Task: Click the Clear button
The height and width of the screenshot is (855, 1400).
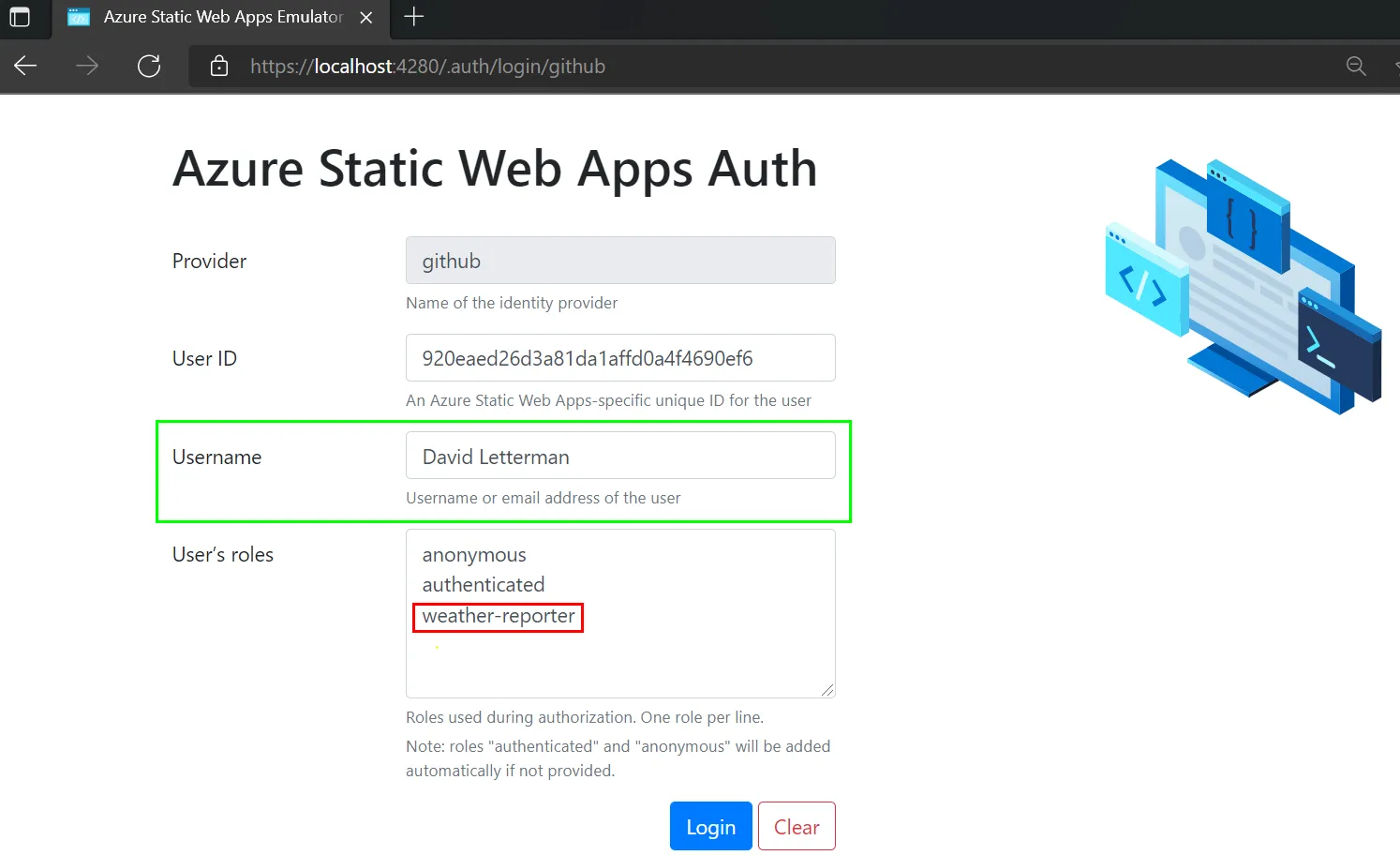Action: tap(797, 826)
